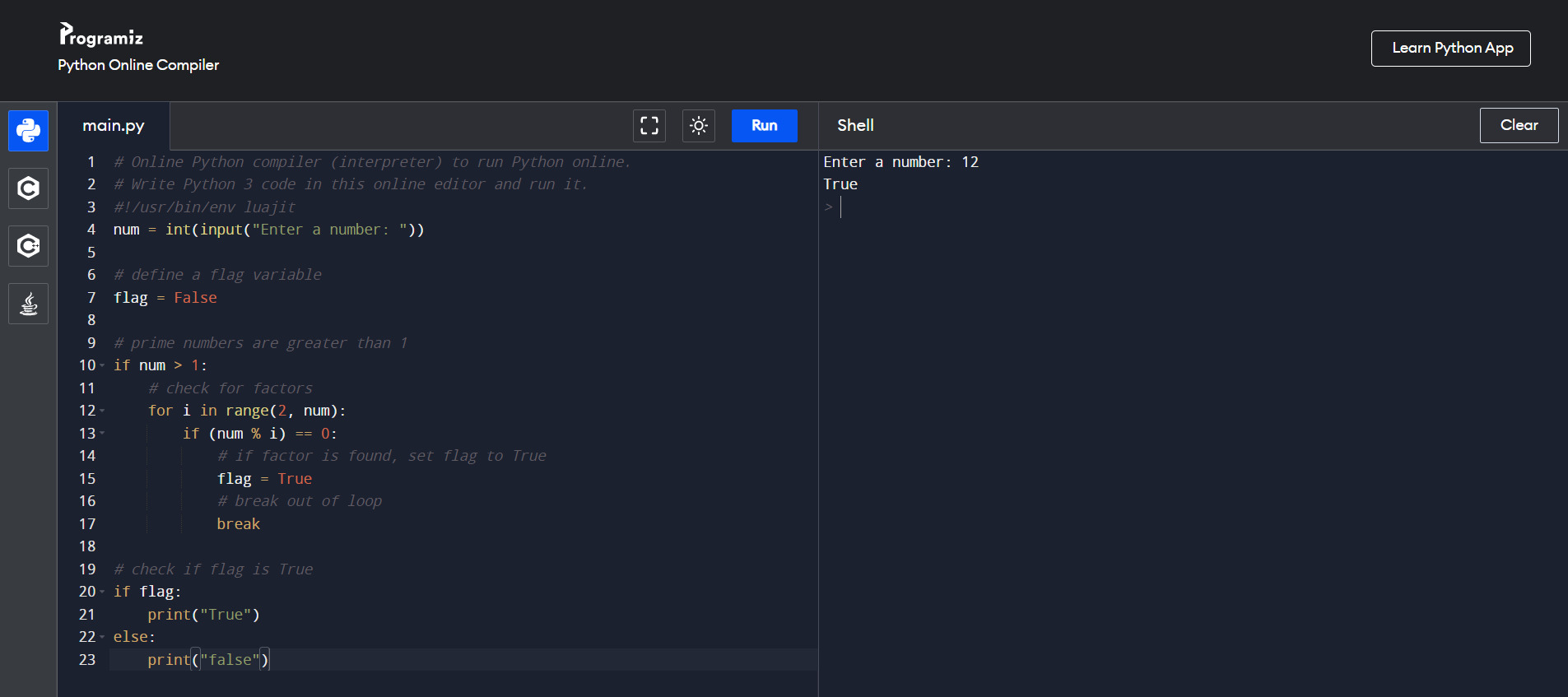Select the Python language icon in sidebar
The width and height of the screenshot is (1568, 697).
[28, 131]
